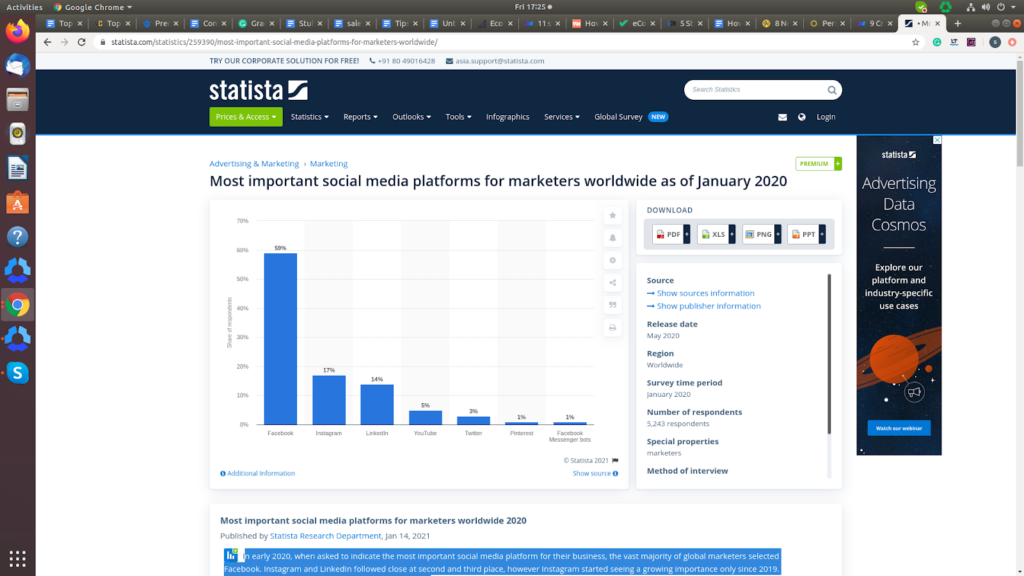The height and width of the screenshot is (576, 1024).
Task: Launch Skype from the dock
Action: pyautogui.click(x=18, y=373)
